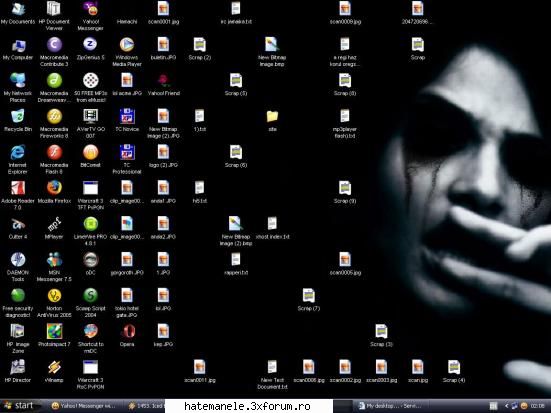Viewport: 551px width, 413px height.
Task: Open Shortcut to mIDC icon
Action: pyautogui.click(x=91, y=338)
